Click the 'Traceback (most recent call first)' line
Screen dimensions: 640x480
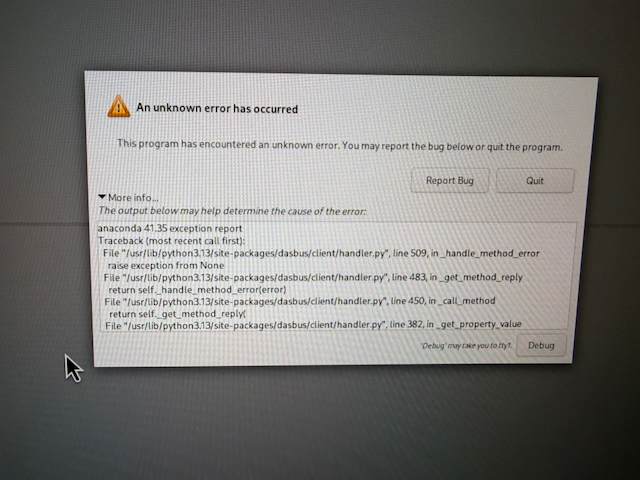172,240
